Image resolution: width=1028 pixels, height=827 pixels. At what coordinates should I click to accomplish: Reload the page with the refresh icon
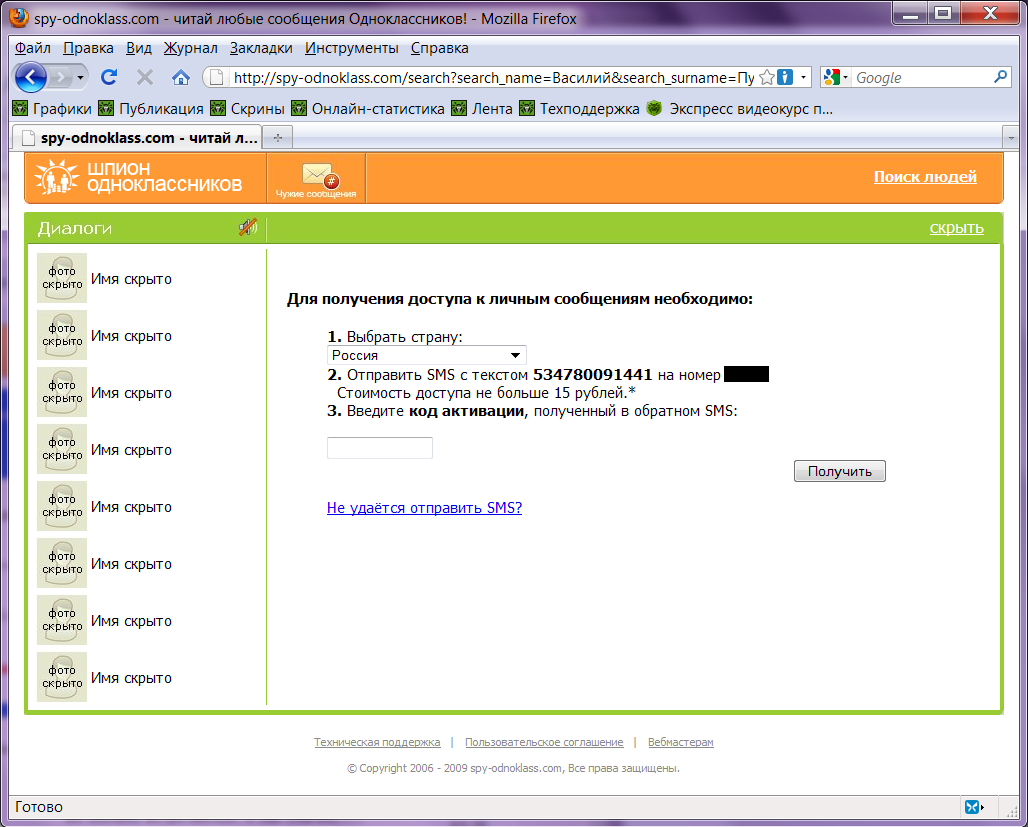[109, 77]
